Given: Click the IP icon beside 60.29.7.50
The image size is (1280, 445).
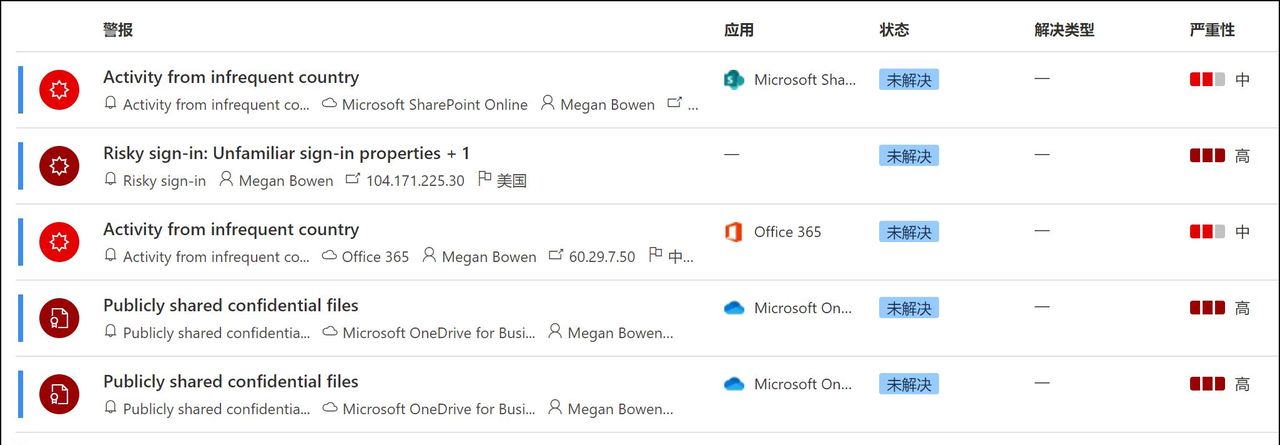Looking at the screenshot, I should tap(556, 256).
